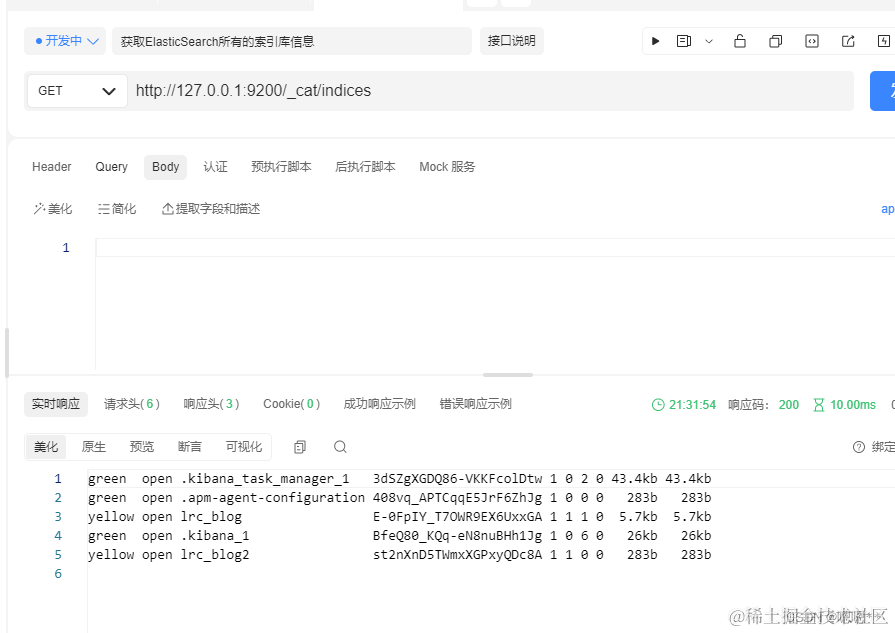895x633 pixels.
Task: Click 提取字段和描述 above the body editor
Action: pyautogui.click(x=210, y=208)
